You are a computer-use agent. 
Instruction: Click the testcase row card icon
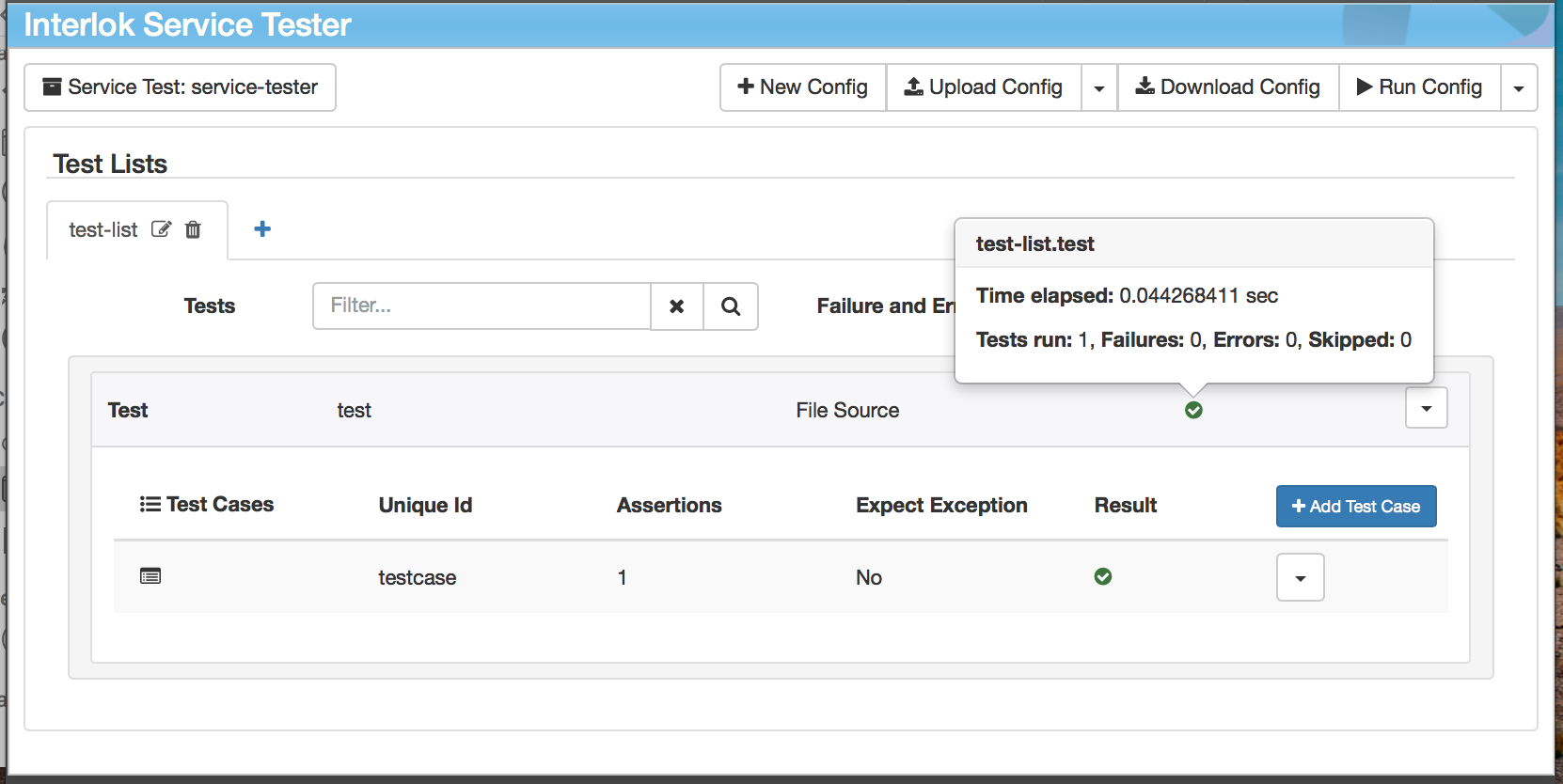(150, 576)
